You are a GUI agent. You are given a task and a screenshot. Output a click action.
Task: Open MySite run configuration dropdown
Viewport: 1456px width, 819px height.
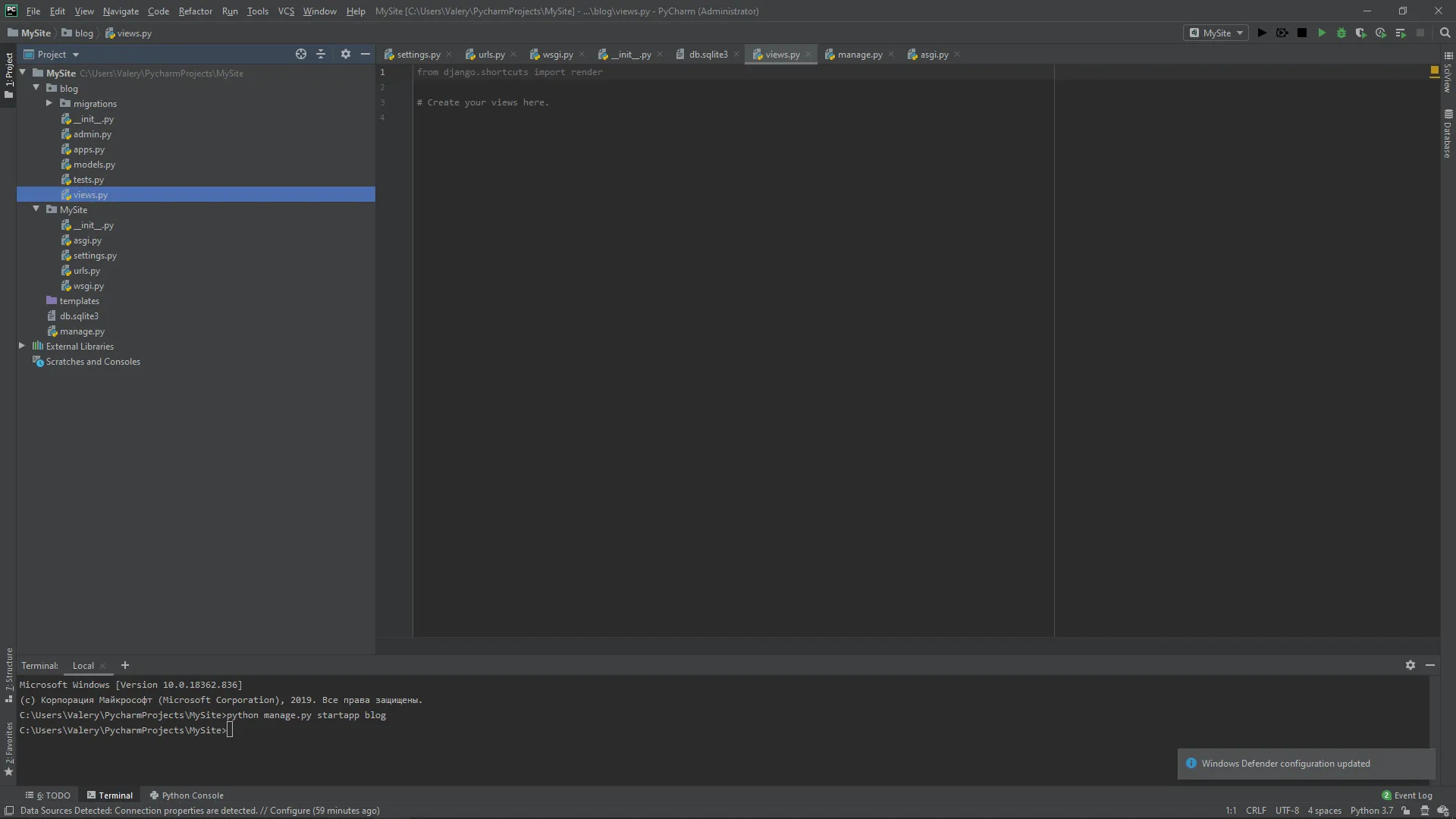click(x=1216, y=33)
